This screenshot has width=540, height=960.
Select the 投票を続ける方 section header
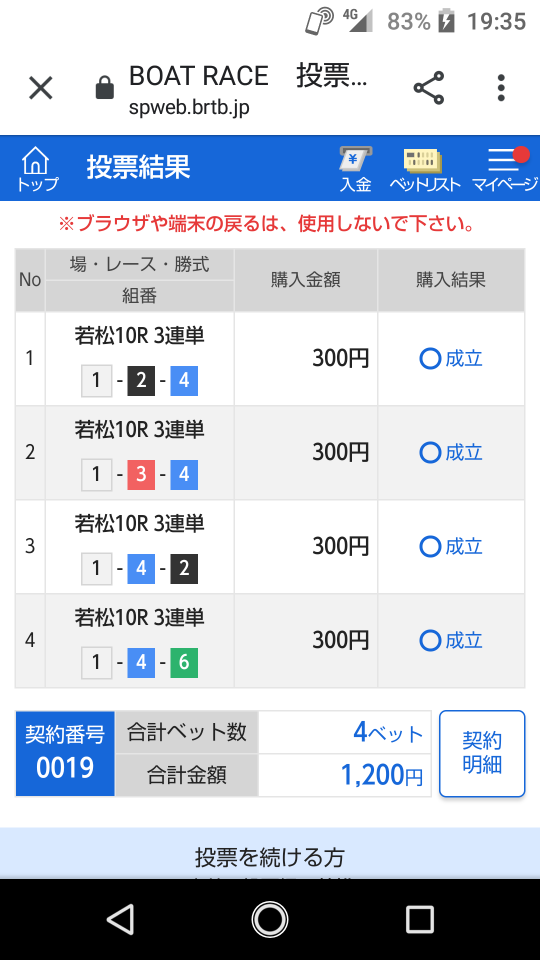[270, 857]
